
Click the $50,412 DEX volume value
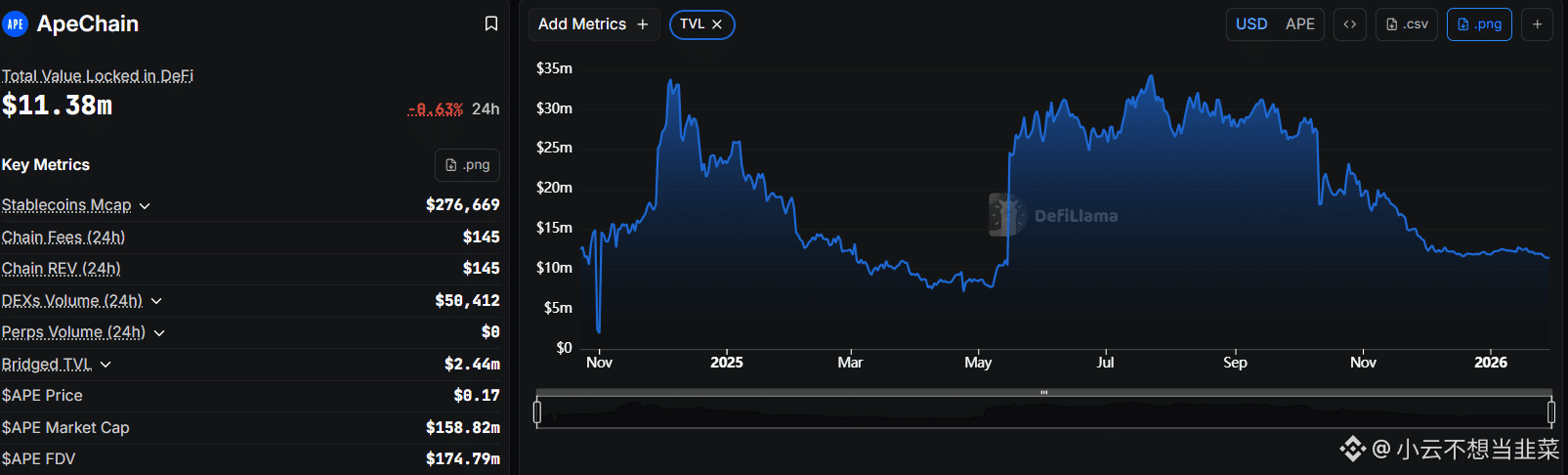coord(468,301)
